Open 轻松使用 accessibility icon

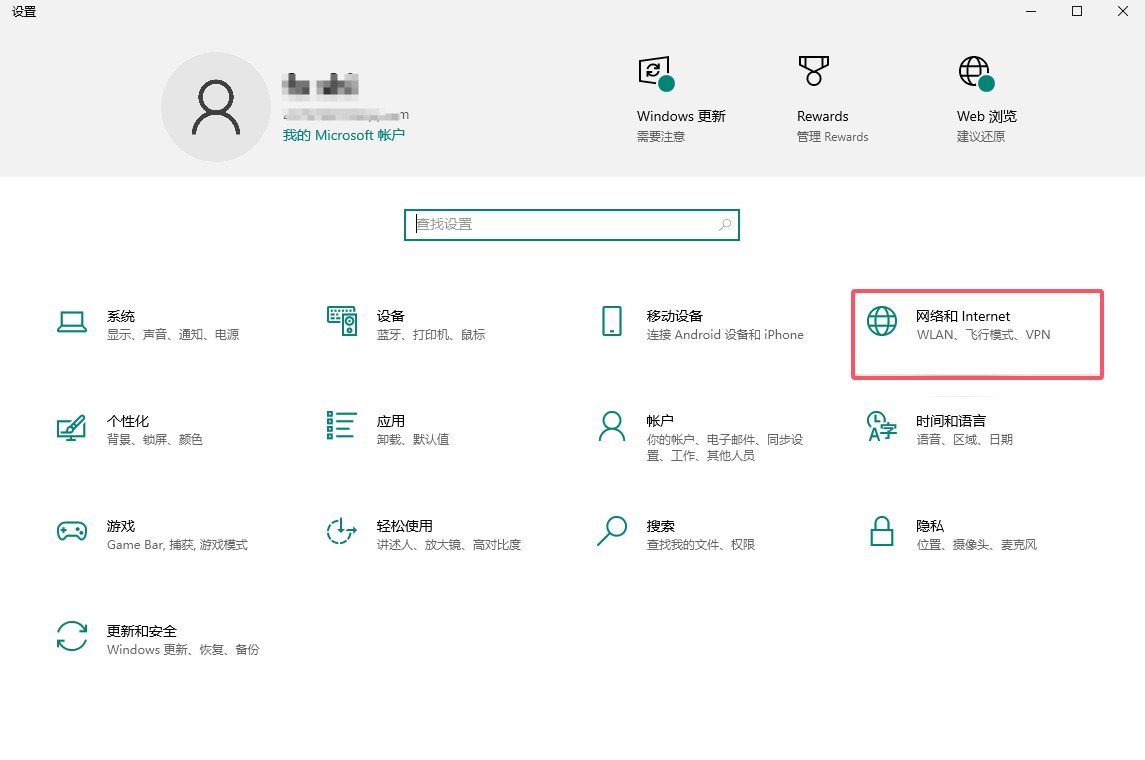(342, 532)
